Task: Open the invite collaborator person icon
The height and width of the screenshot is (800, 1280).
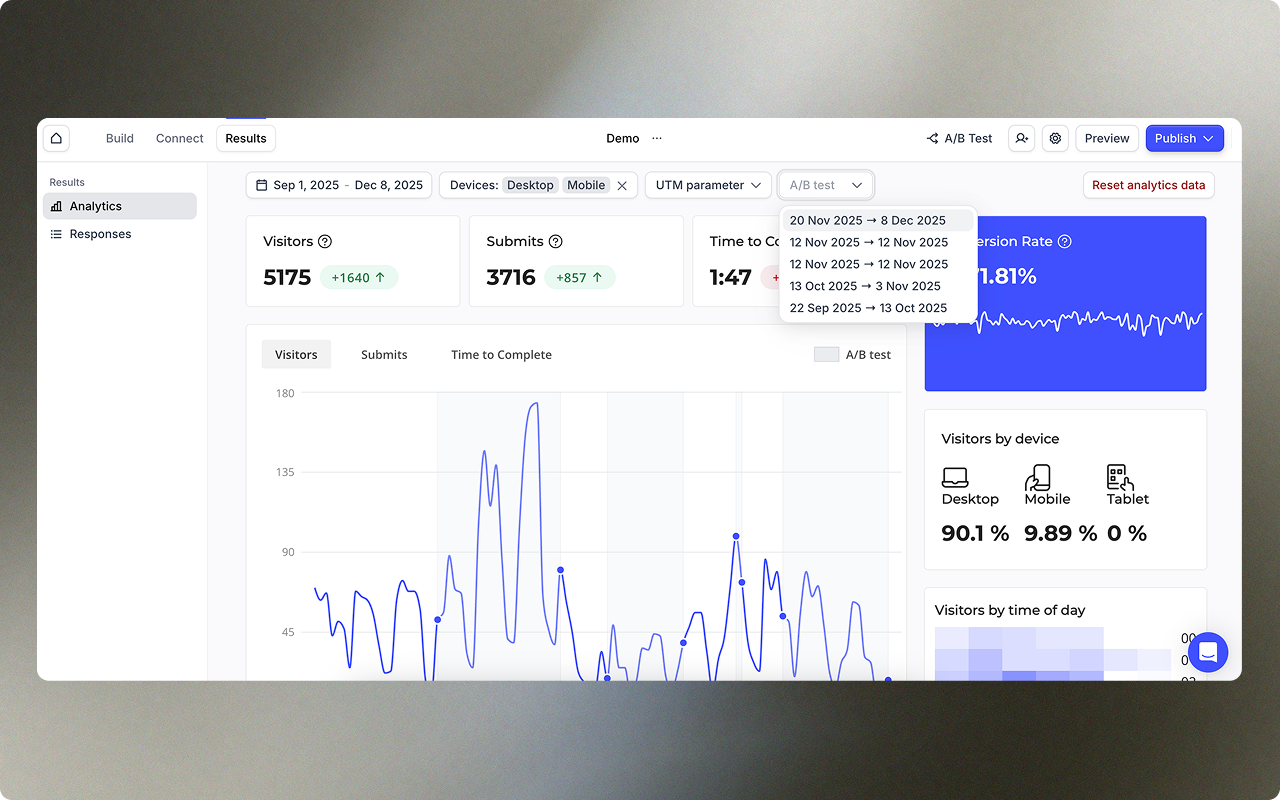Action: [x=1021, y=138]
